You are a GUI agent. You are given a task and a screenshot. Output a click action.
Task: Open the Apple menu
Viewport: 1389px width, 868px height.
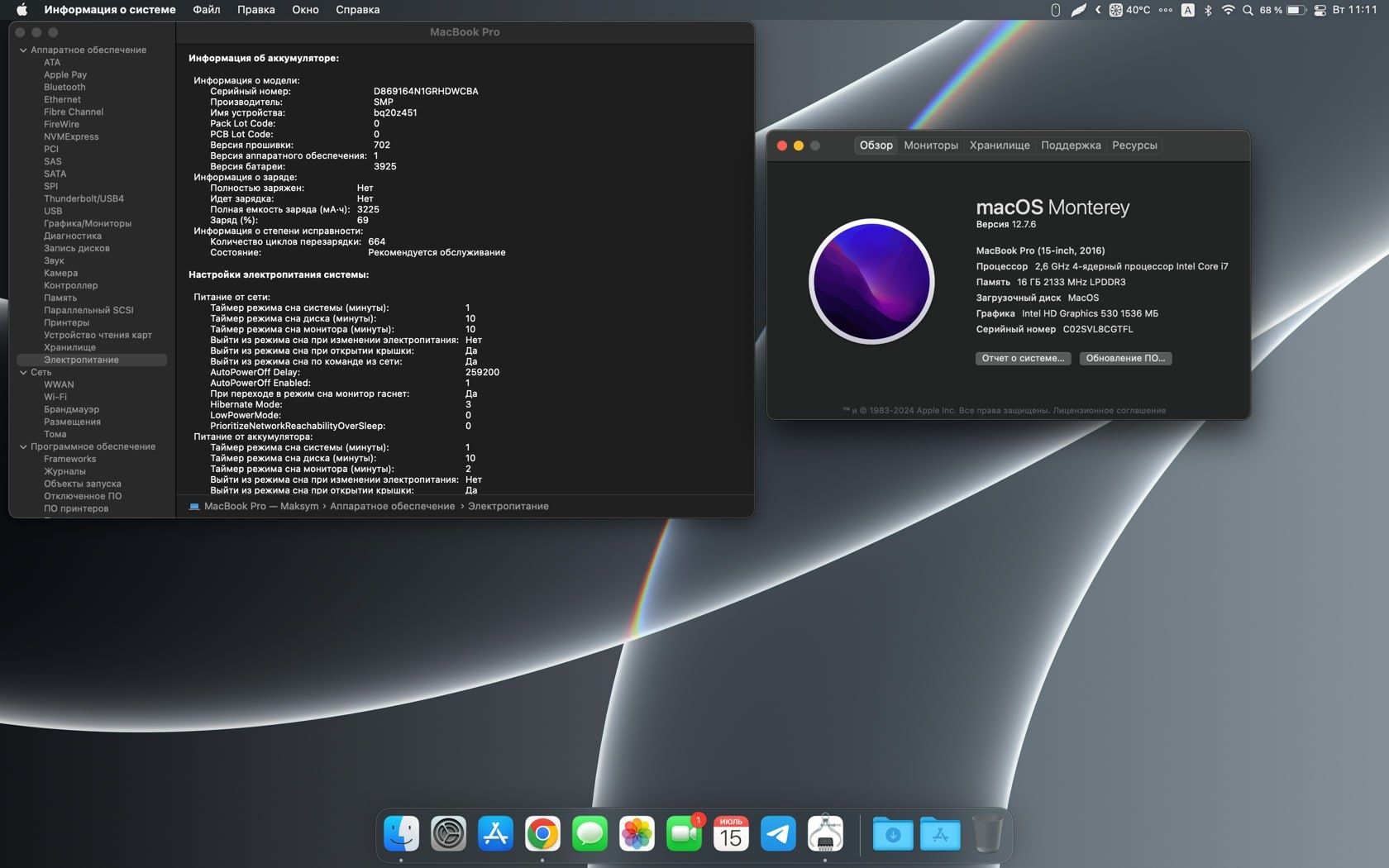pyautogui.click(x=21, y=10)
